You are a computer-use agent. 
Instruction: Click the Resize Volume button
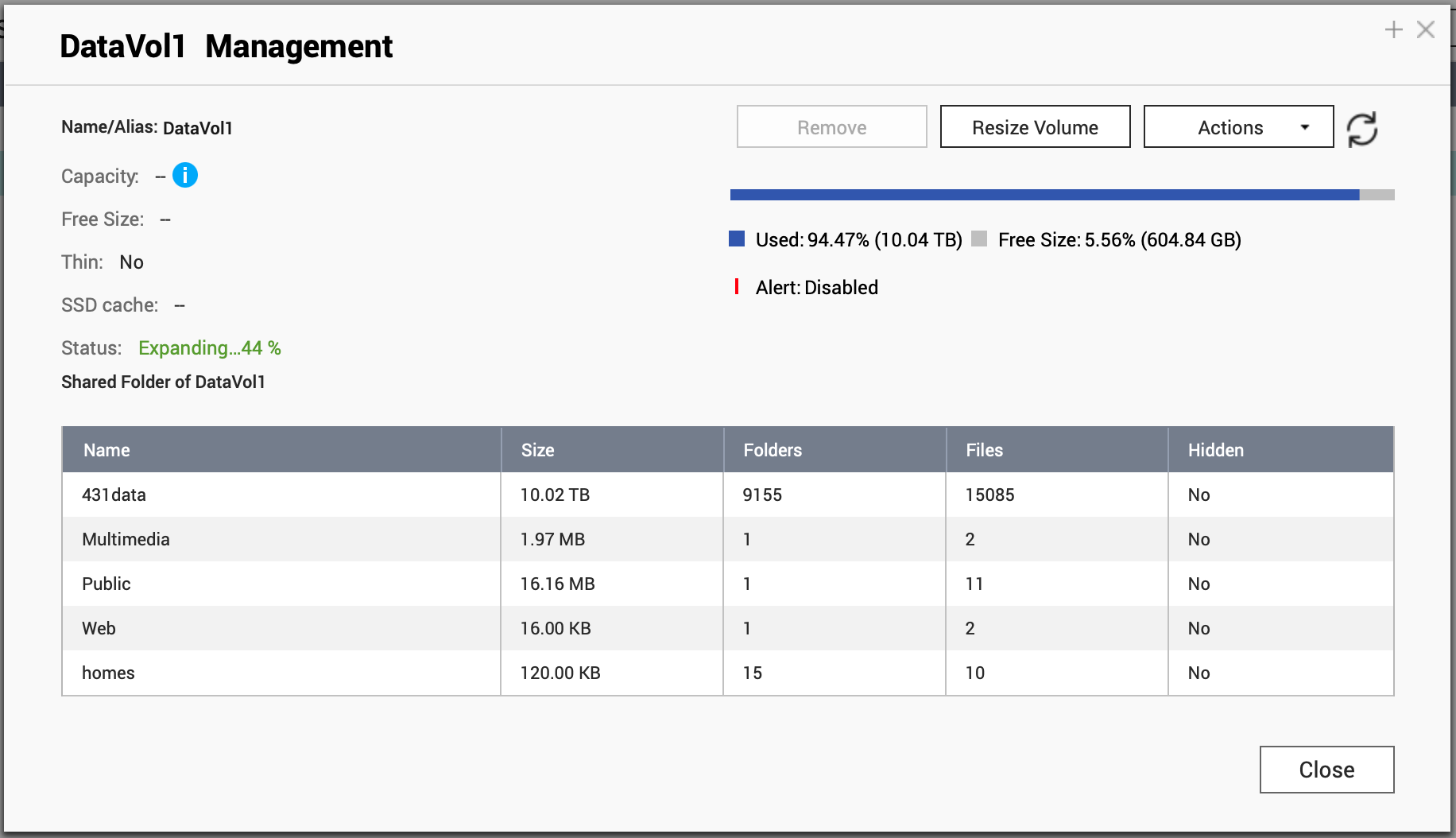coord(1035,127)
